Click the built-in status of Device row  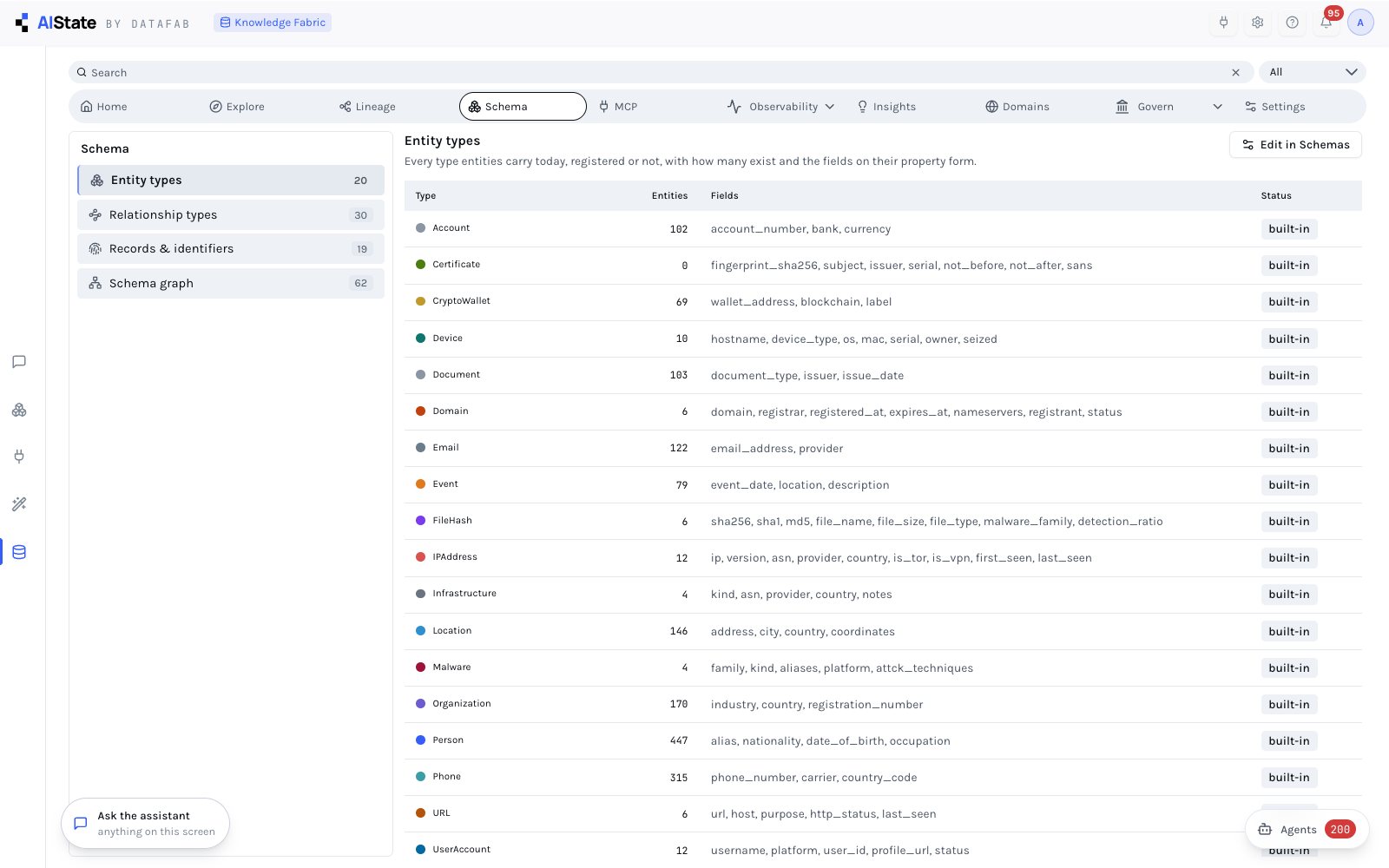click(1289, 339)
